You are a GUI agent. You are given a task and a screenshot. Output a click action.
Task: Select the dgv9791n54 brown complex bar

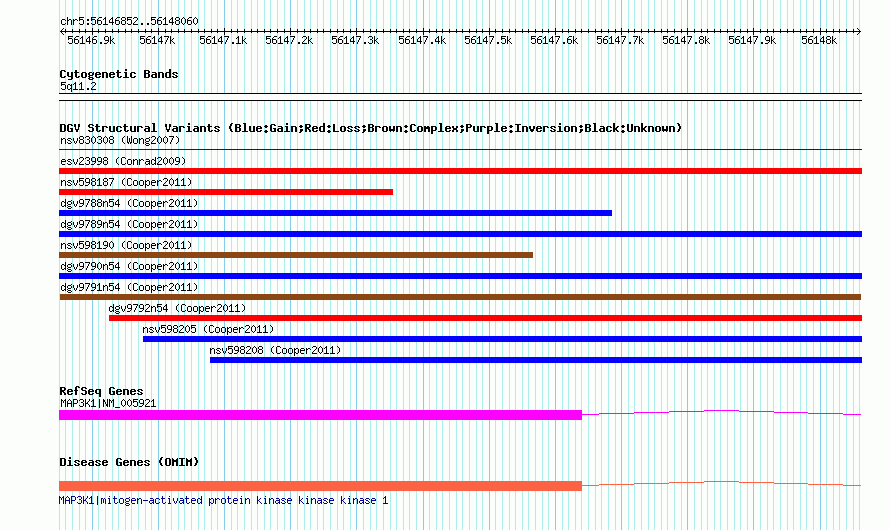coord(460,297)
